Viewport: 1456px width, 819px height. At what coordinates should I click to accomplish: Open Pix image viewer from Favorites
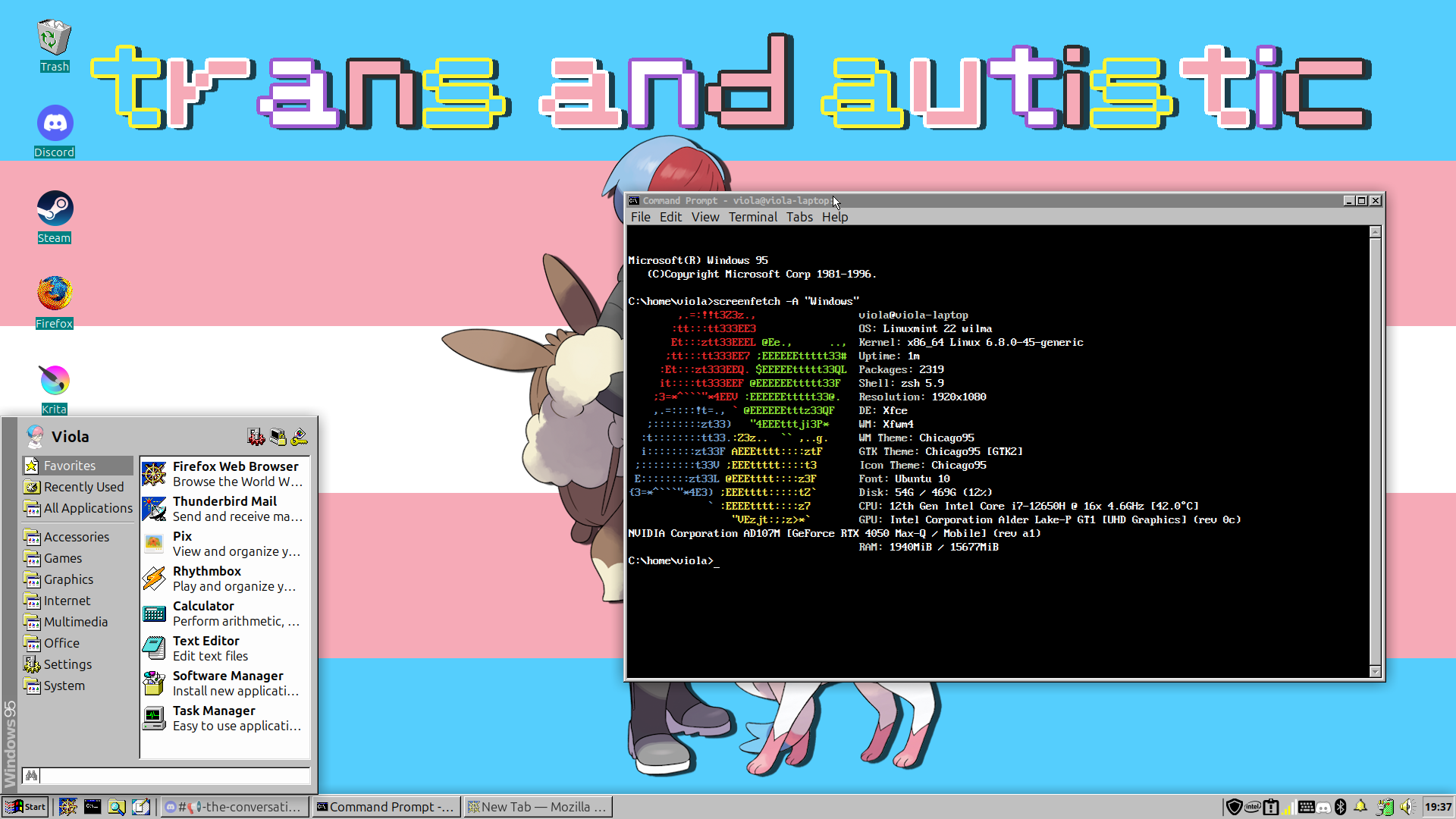pyautogui.click(x=224, y=544)
